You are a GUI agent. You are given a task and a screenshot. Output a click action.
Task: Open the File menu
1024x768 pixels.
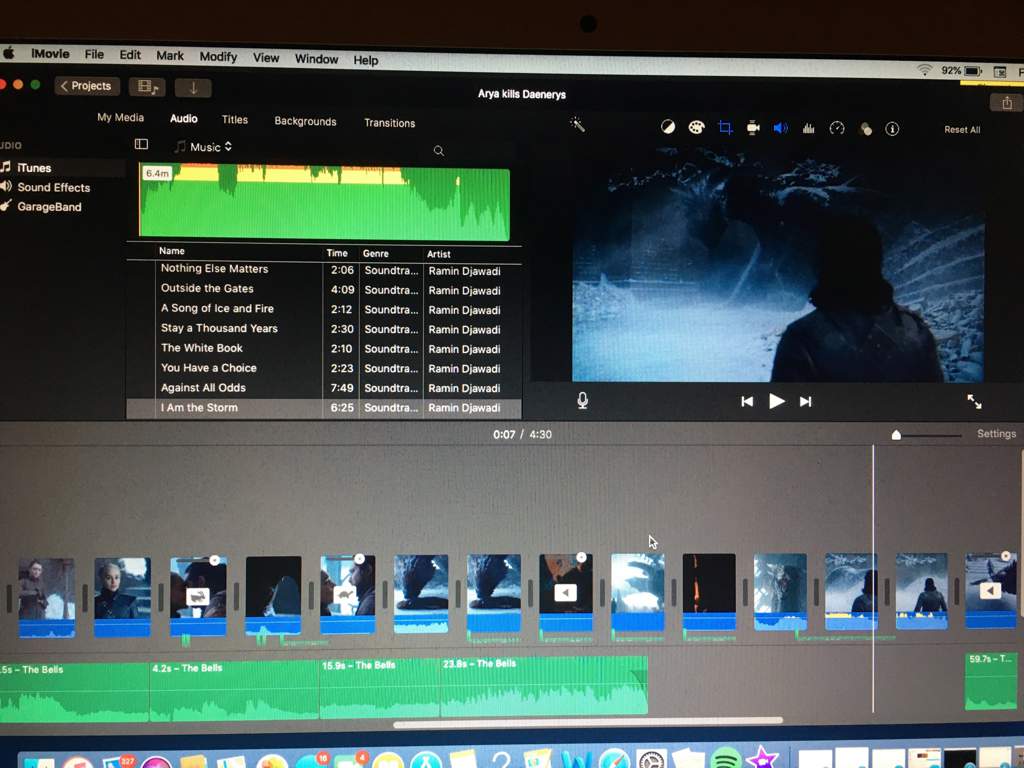click(94, 54)
